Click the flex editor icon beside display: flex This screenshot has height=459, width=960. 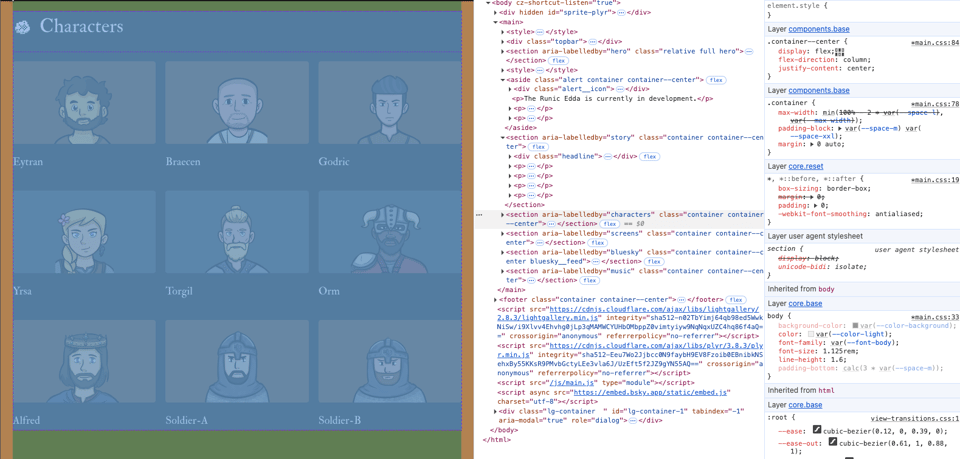click(x=839, y=52)
